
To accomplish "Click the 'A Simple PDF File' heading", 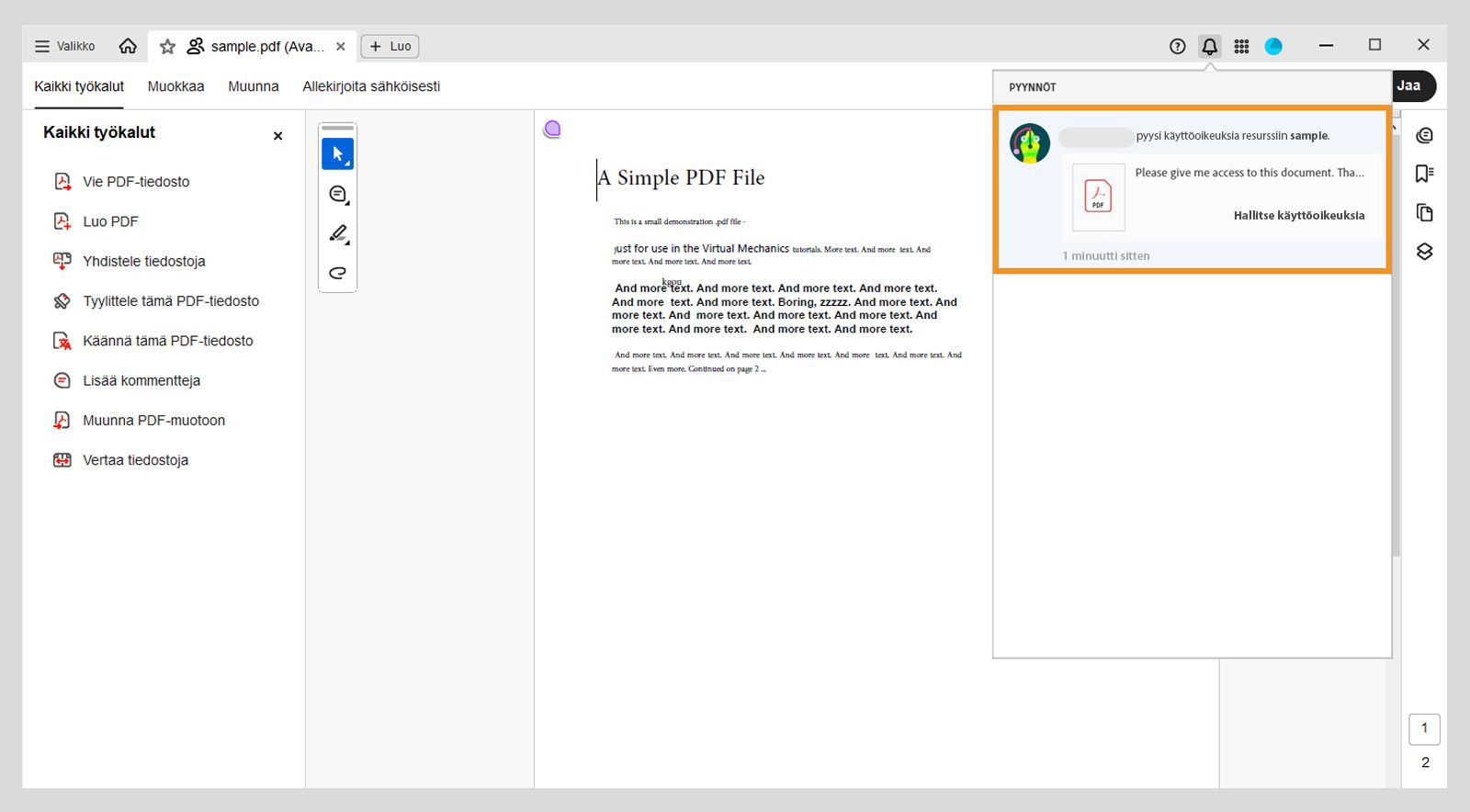I will click(681, 177).
